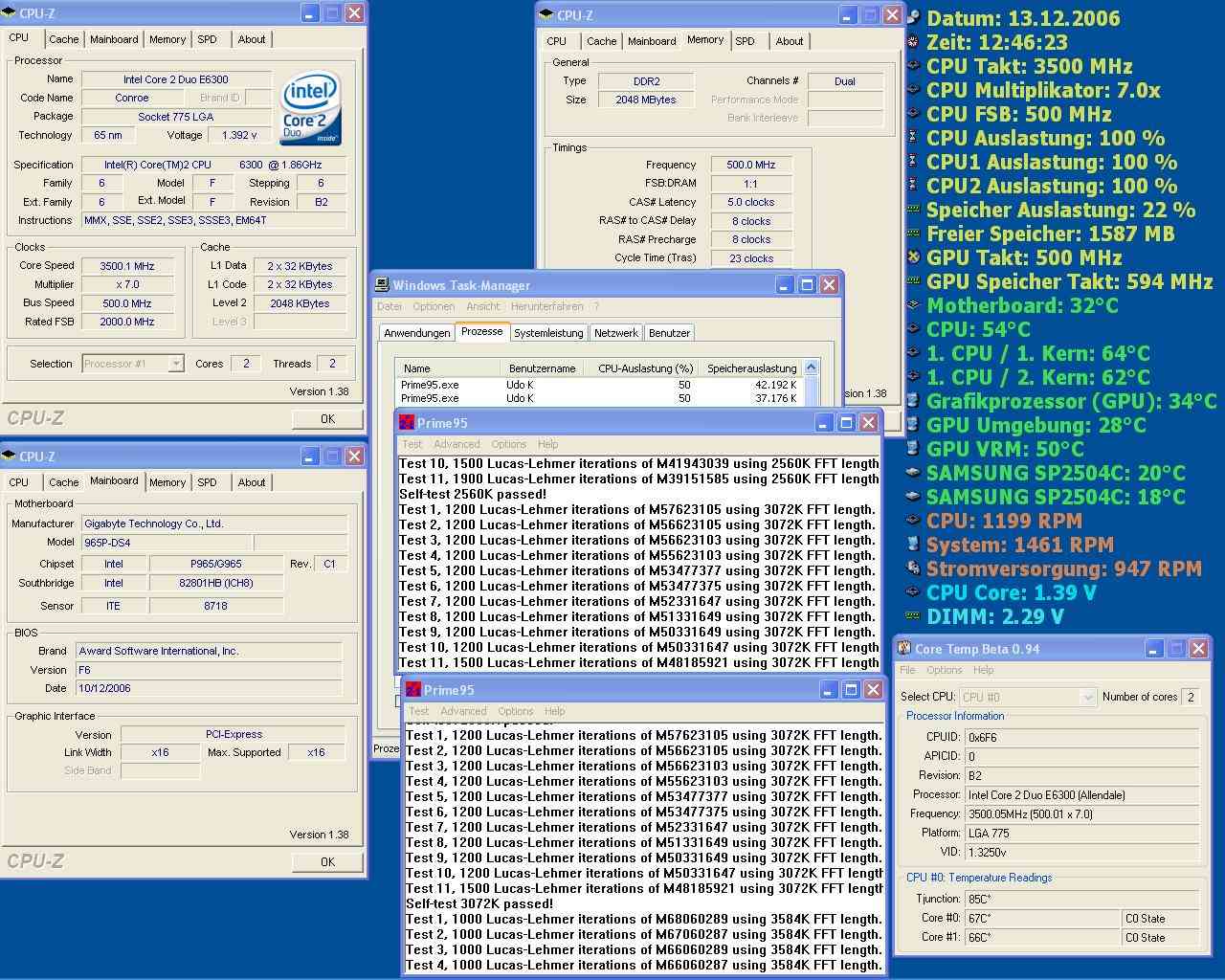Sort by Speicherauslastung column header

tap(751, 368)
